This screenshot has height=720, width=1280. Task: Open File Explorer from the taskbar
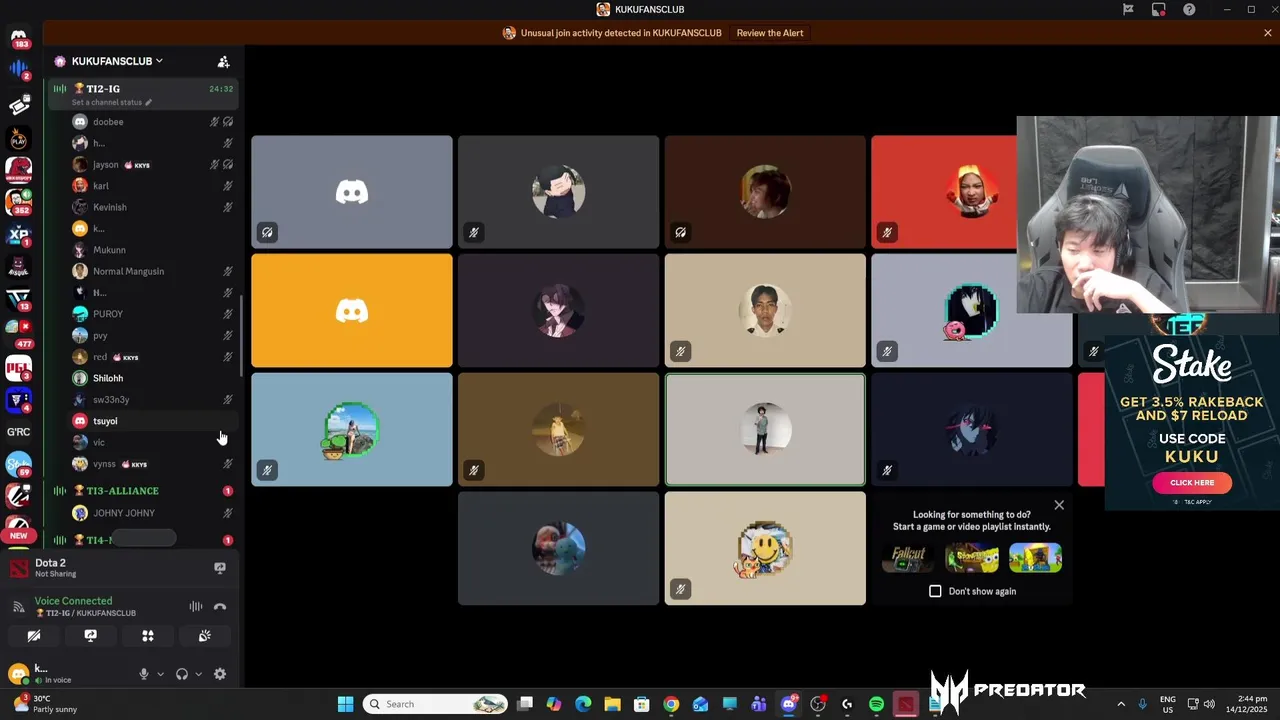tap(613, 704)
